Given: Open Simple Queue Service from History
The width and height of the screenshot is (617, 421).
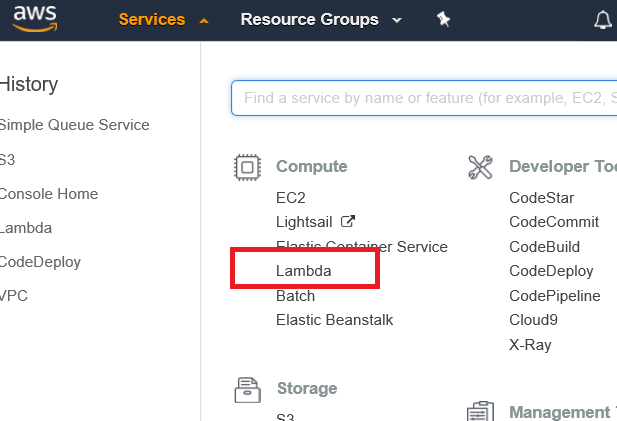Looking at the screenshot, I should point(74,125).
